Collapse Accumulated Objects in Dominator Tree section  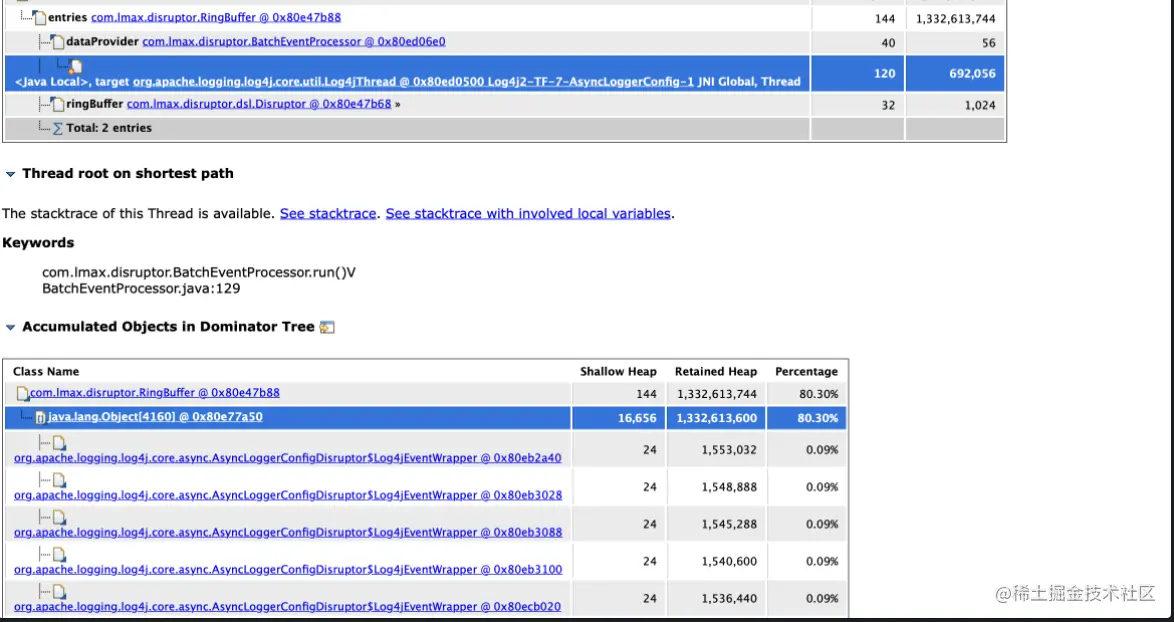pos(10,327)
